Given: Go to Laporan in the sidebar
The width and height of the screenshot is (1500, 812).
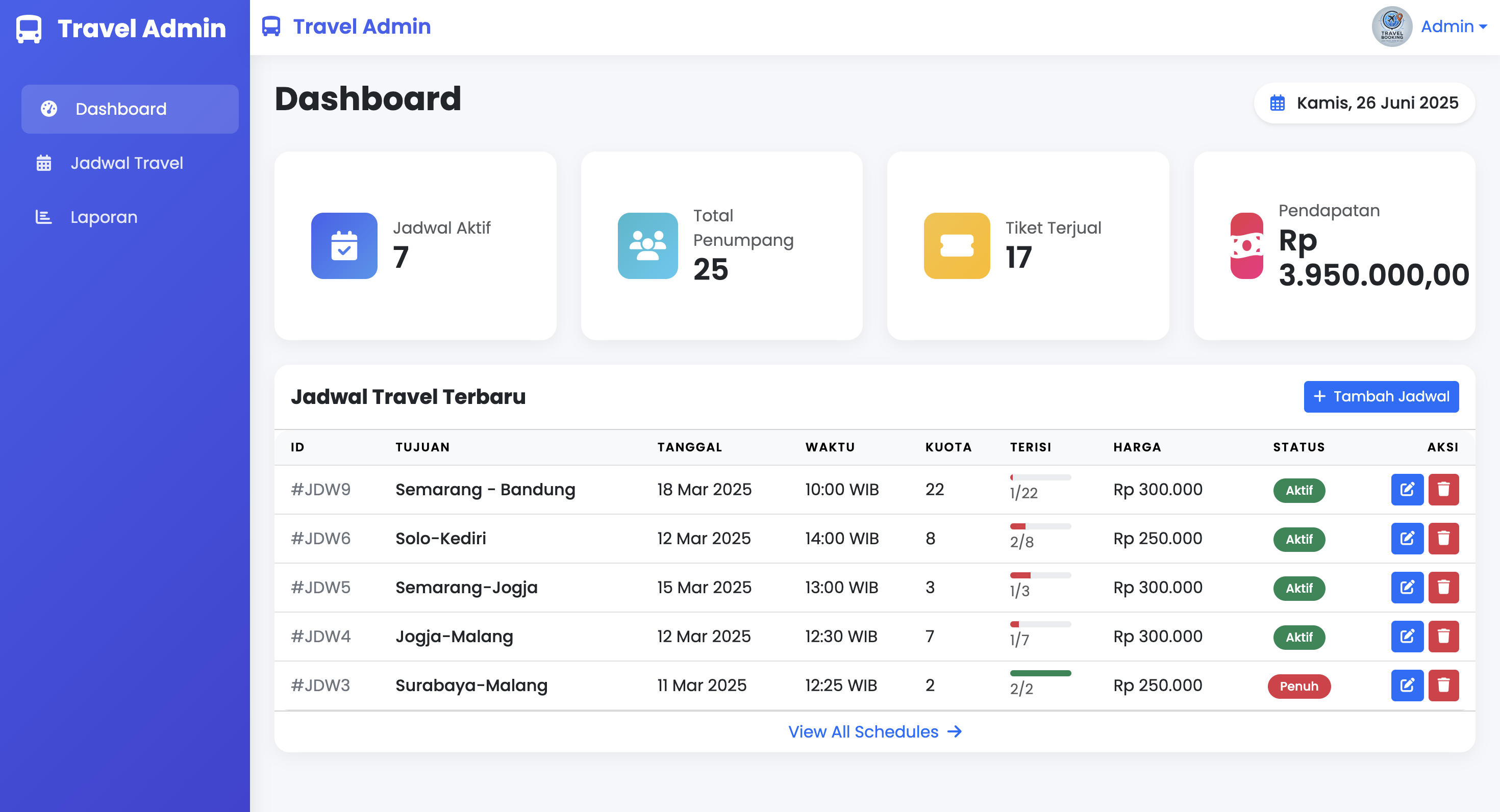Looking at the screenshot, I should click(104, 217).
